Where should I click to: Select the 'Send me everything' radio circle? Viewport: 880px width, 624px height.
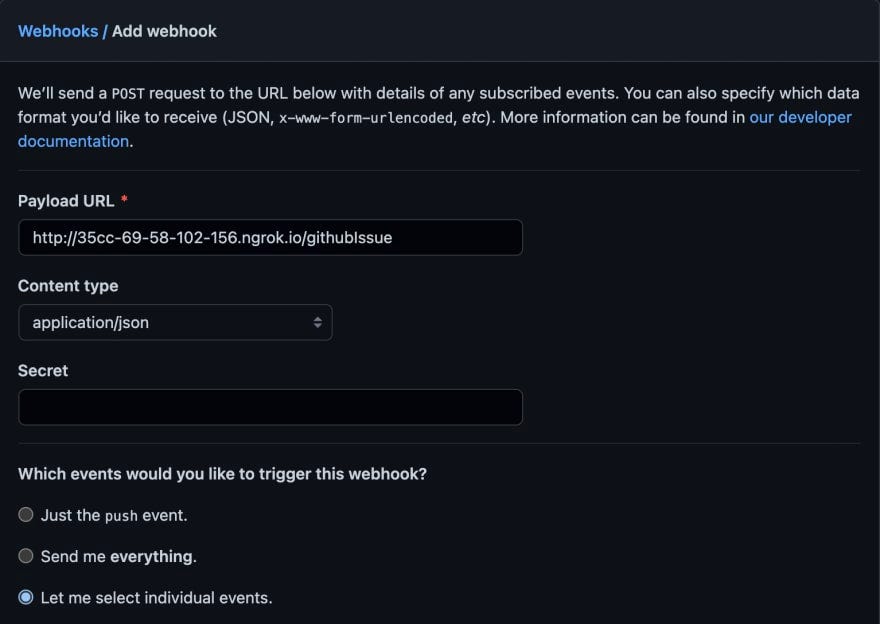click(x=26, y=556)
